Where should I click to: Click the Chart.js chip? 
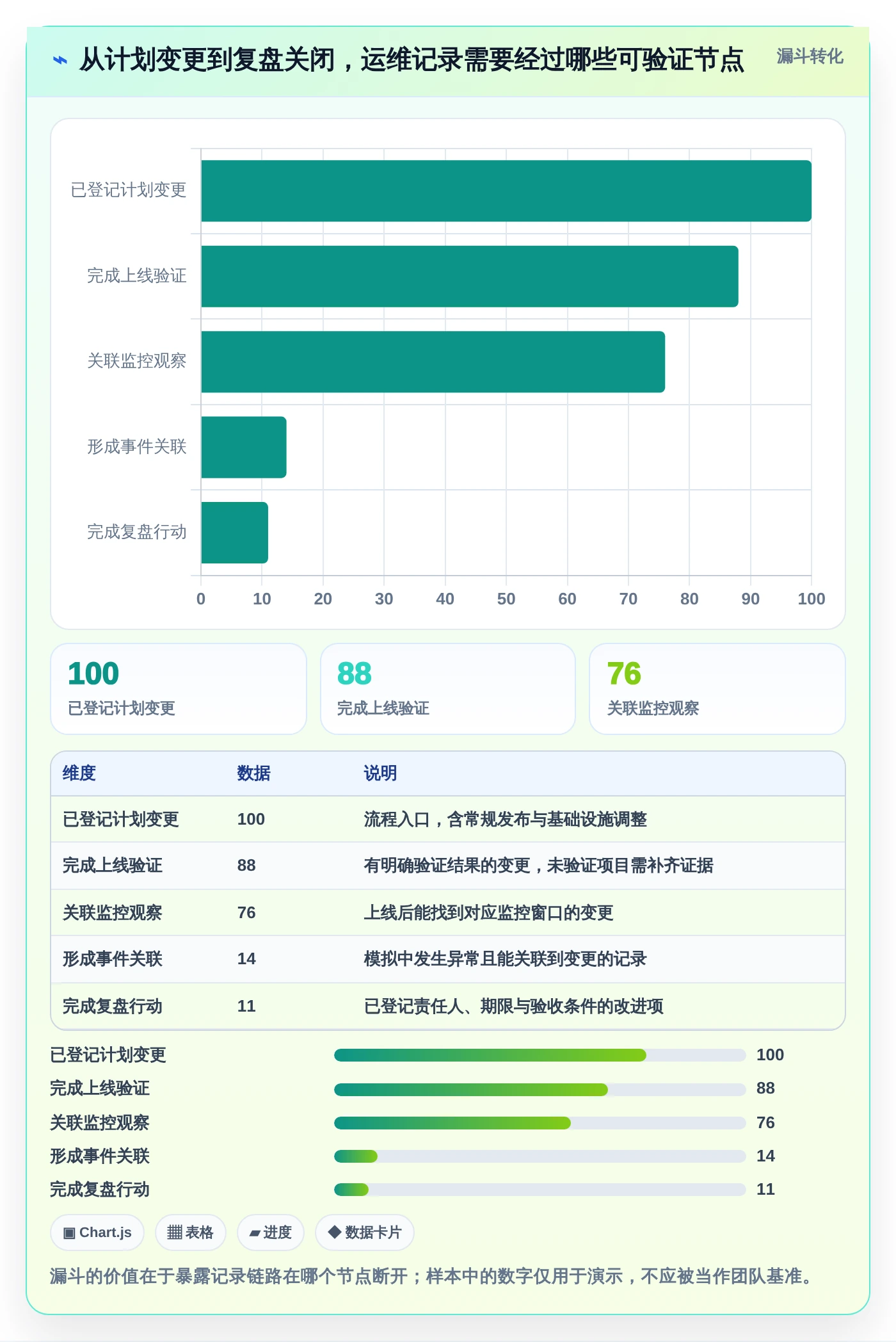(97, 1233)
